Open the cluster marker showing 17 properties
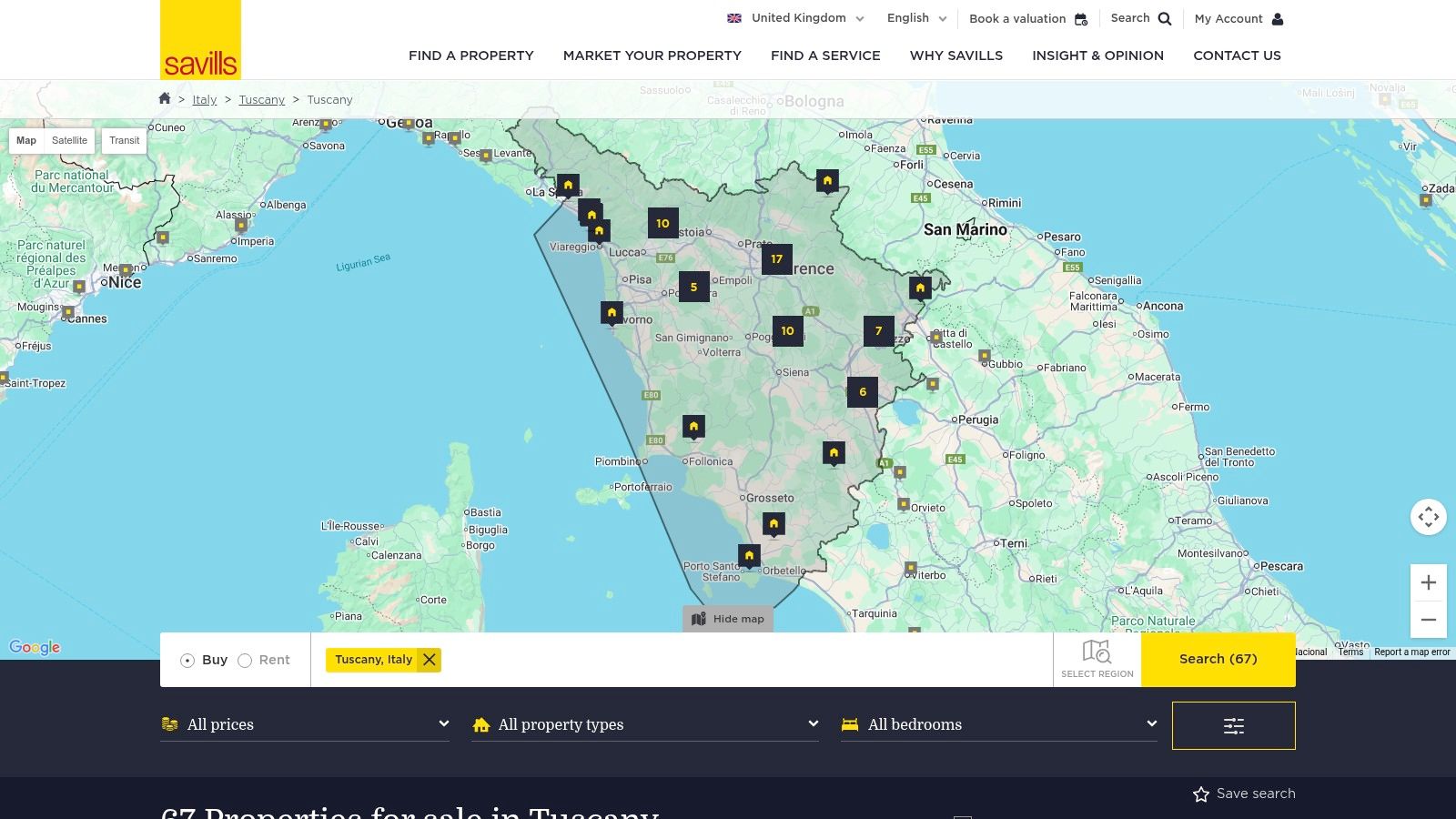Viewport: 1456px width, 819px height. 776,259
